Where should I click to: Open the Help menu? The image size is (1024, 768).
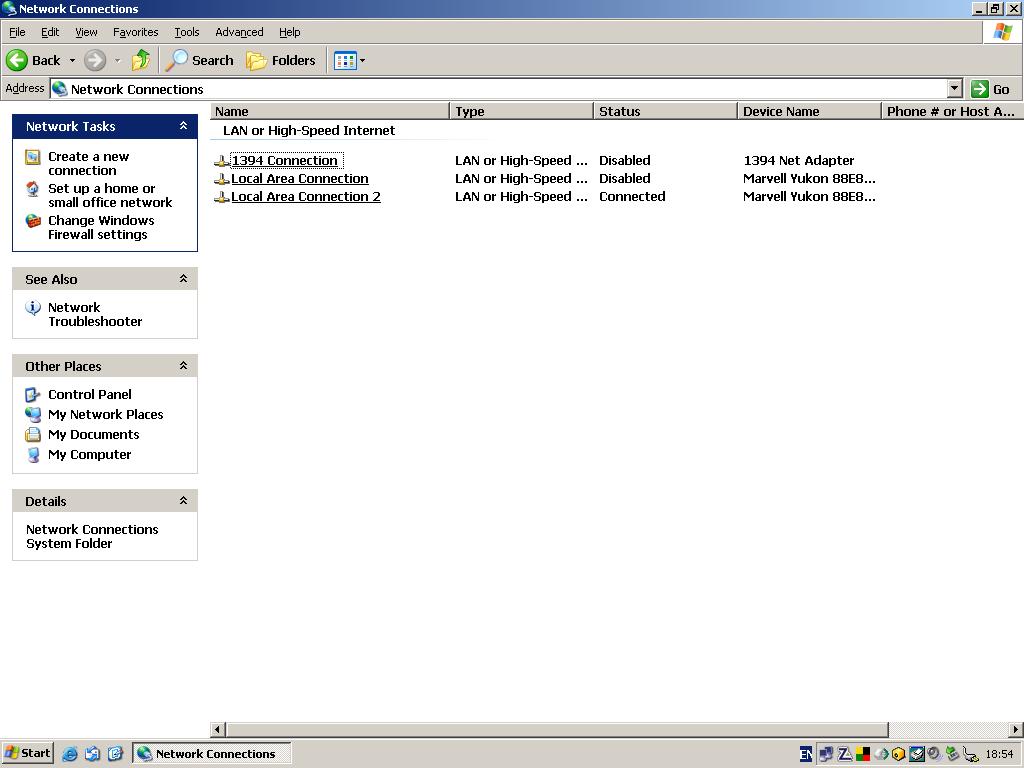[289, 32]
